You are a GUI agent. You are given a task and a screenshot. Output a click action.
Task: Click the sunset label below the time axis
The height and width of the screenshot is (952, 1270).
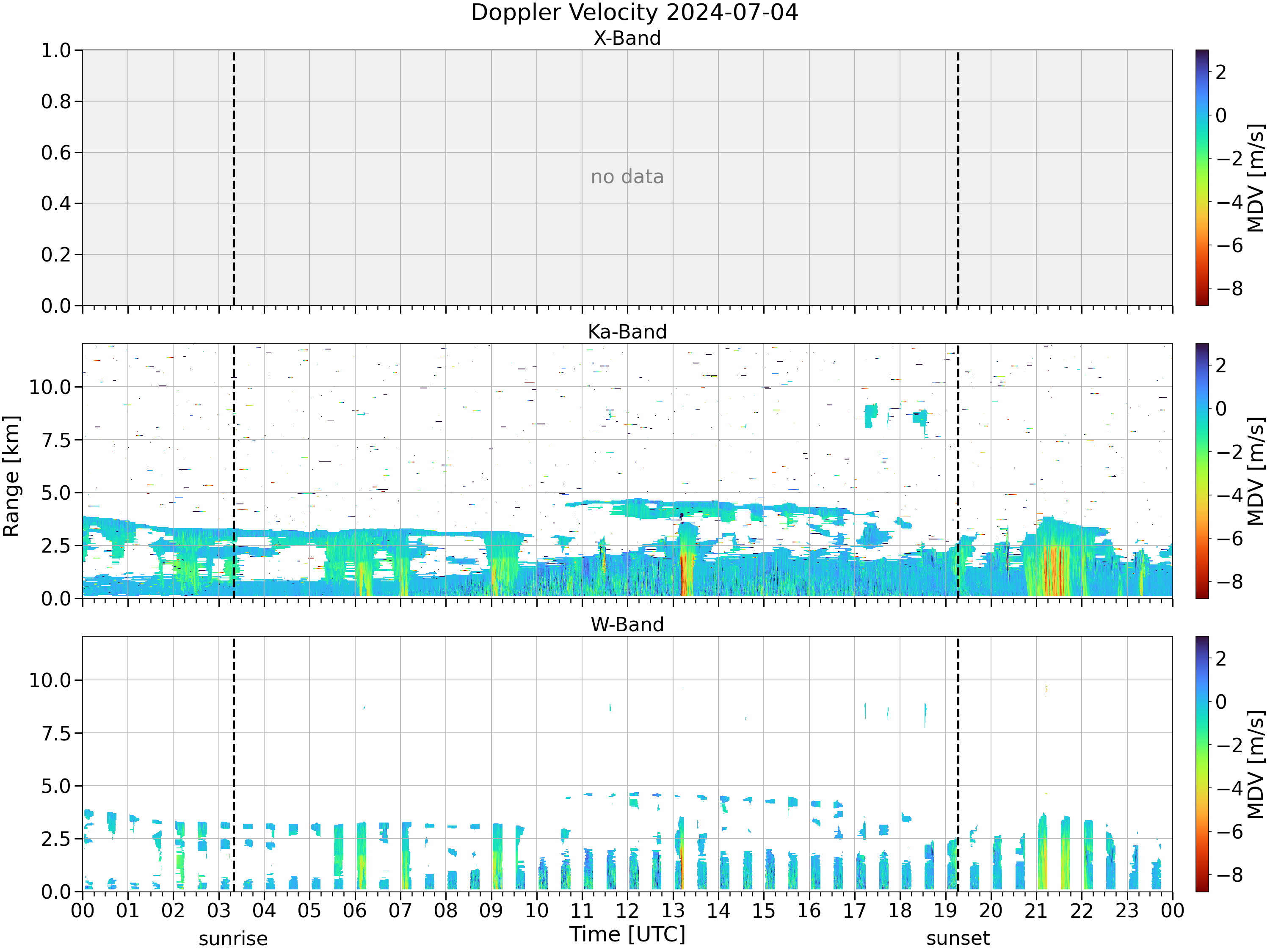point(958,938)
